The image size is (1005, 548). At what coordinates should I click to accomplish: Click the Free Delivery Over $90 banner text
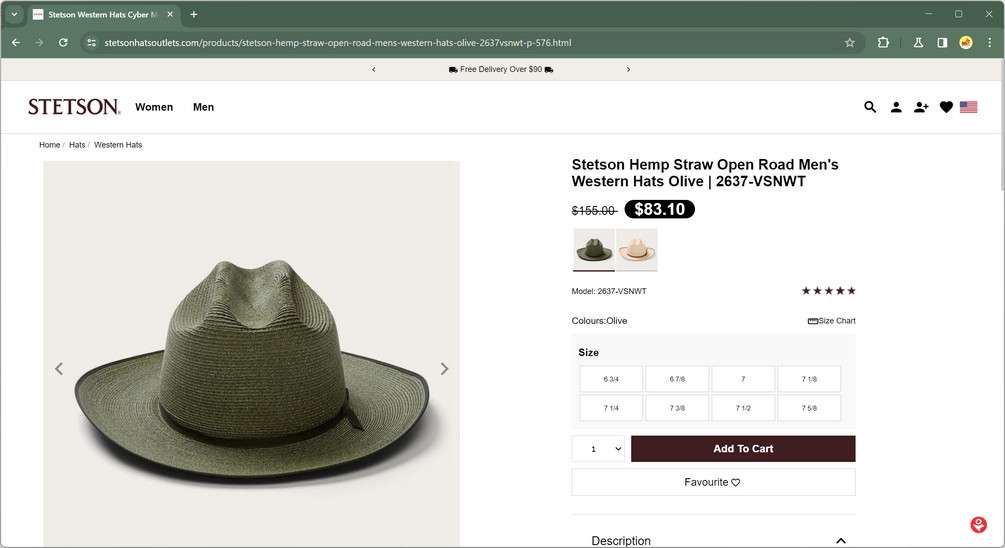[x=501, y=69]
